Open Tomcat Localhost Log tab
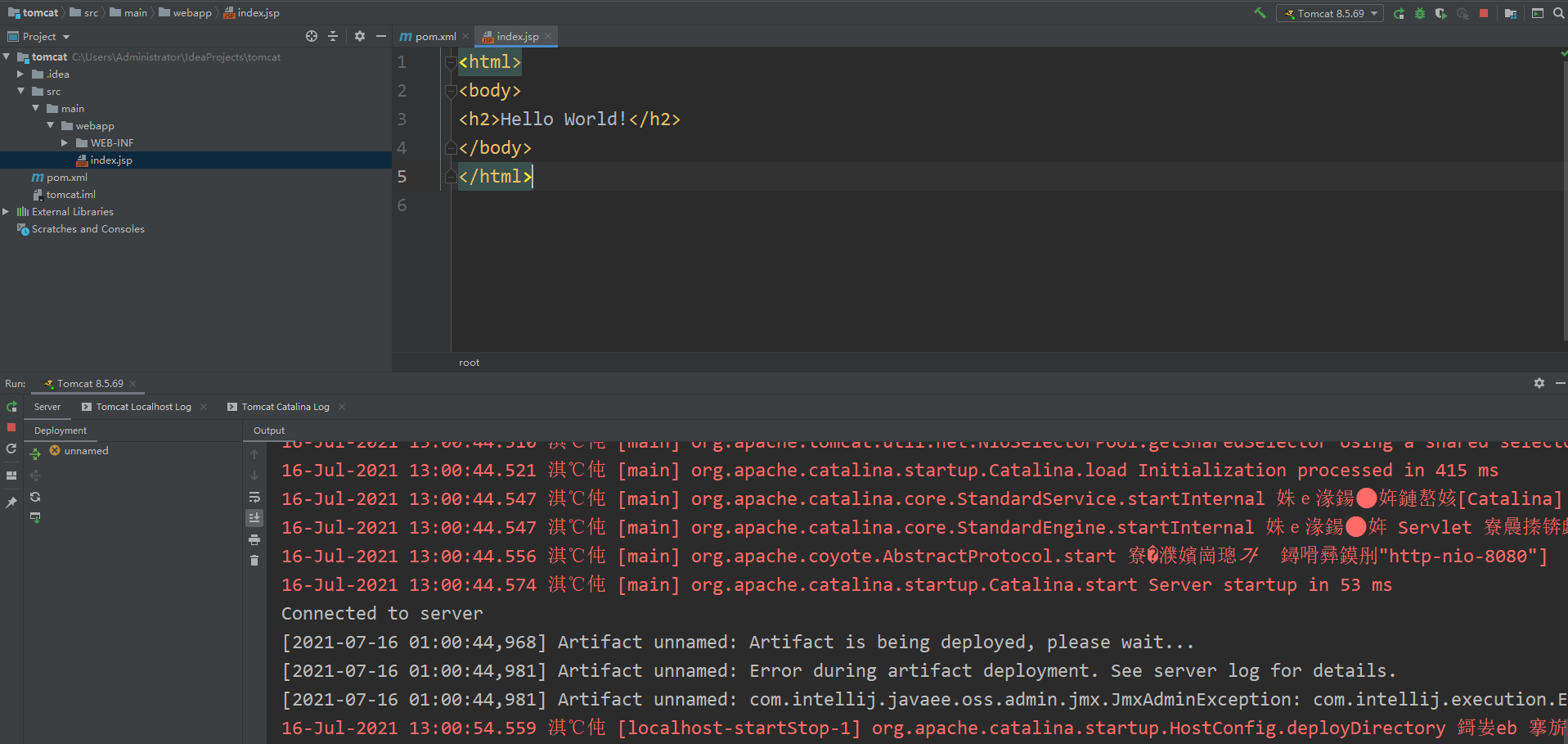Image resolution: width=1568 pixels, height=744 pixels. pyautogui.click(x=136, y=407)
